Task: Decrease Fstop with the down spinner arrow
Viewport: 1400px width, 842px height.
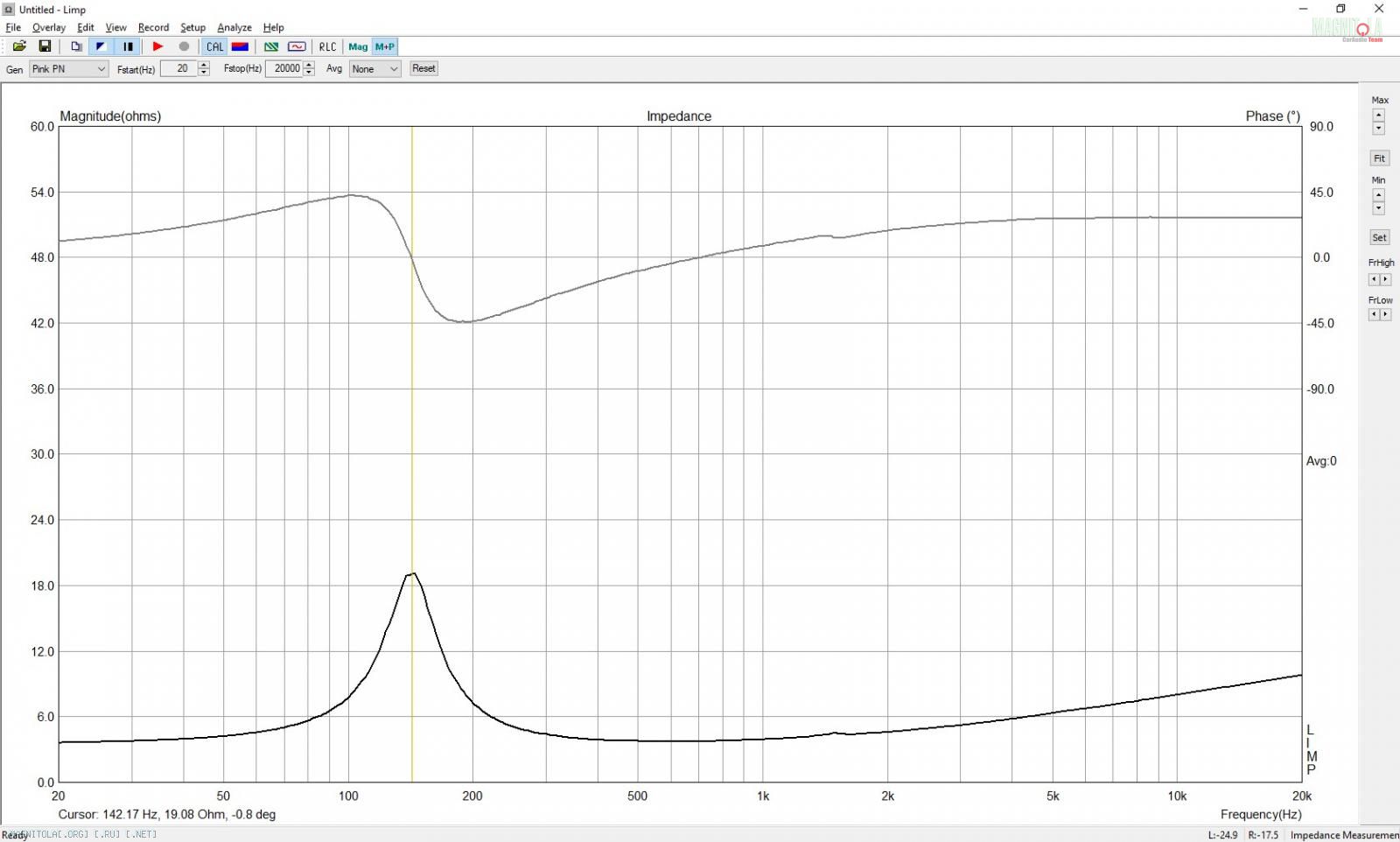Action: [x=309, y=72]
